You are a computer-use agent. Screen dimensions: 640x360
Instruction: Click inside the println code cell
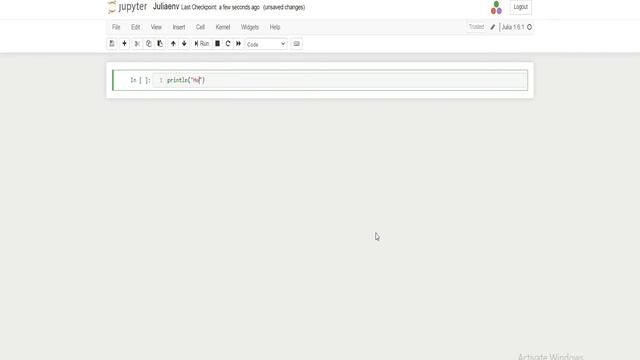[x=340, y=80]
